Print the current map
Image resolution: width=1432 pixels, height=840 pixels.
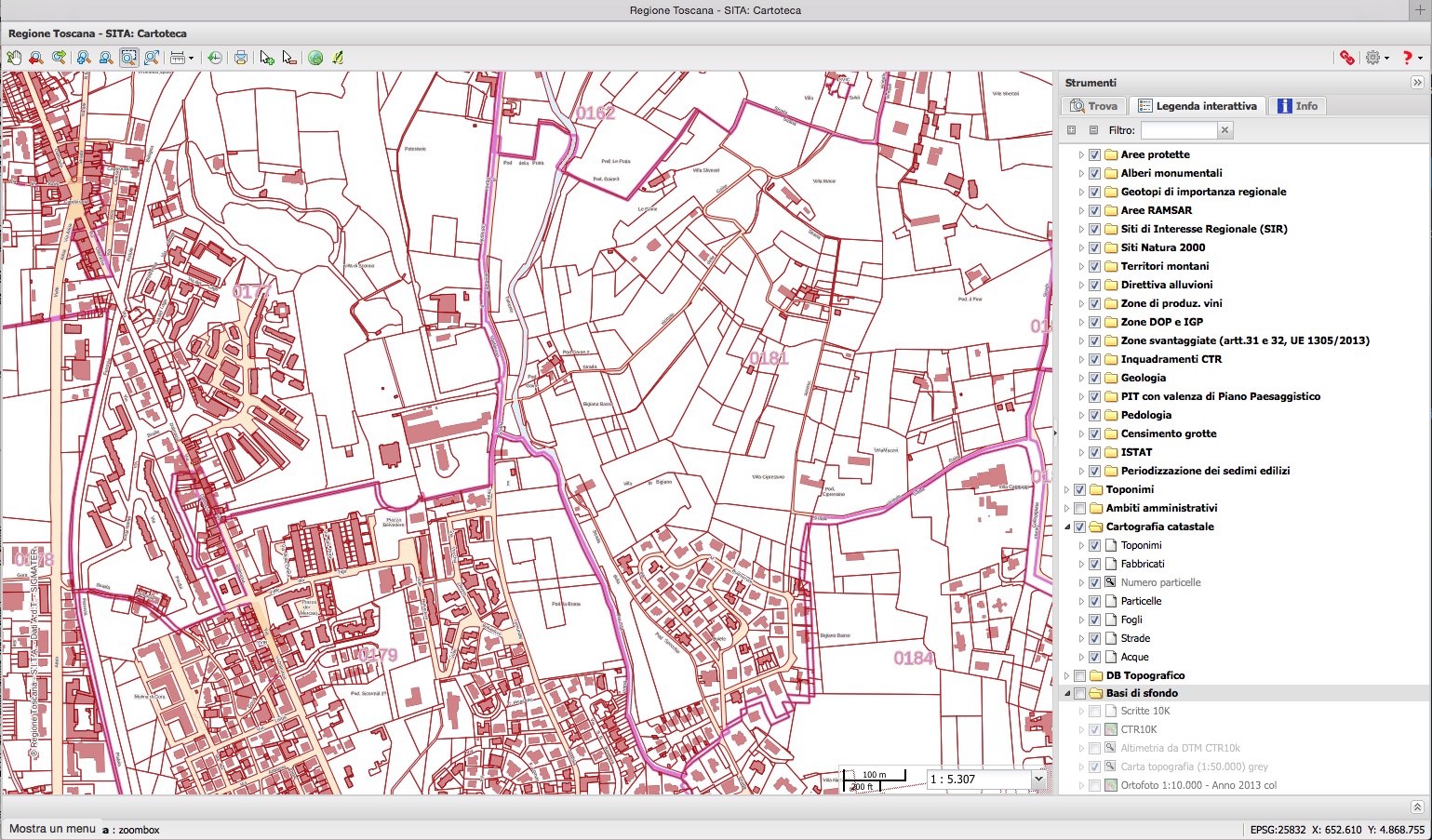coord(241,58)
